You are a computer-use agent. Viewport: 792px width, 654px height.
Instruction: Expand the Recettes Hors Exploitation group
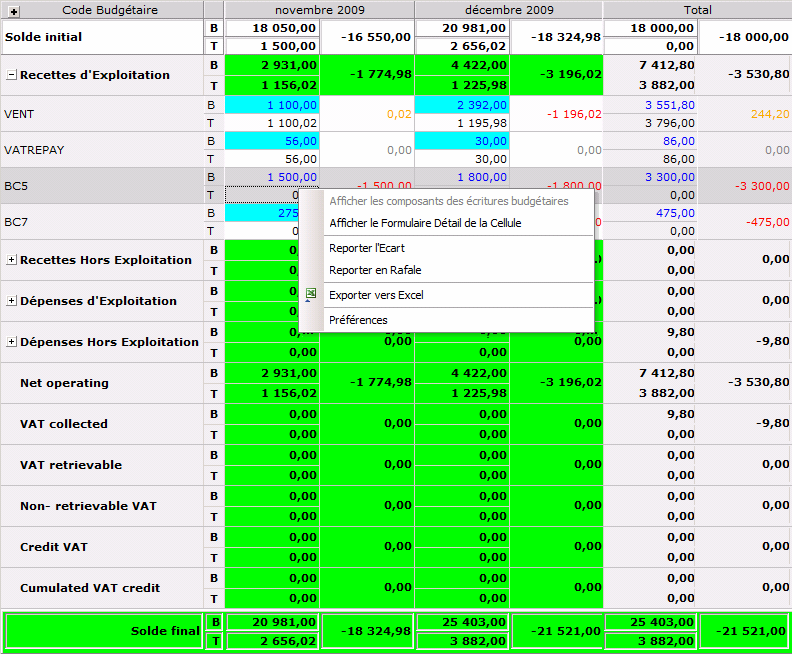[x=12, y=260]
